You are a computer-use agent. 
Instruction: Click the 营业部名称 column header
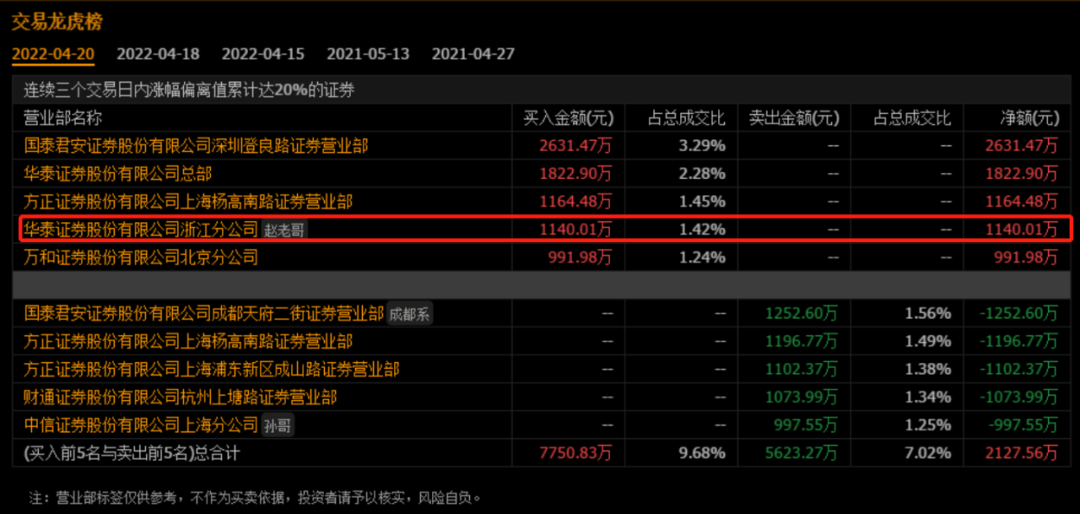point(63,119)
